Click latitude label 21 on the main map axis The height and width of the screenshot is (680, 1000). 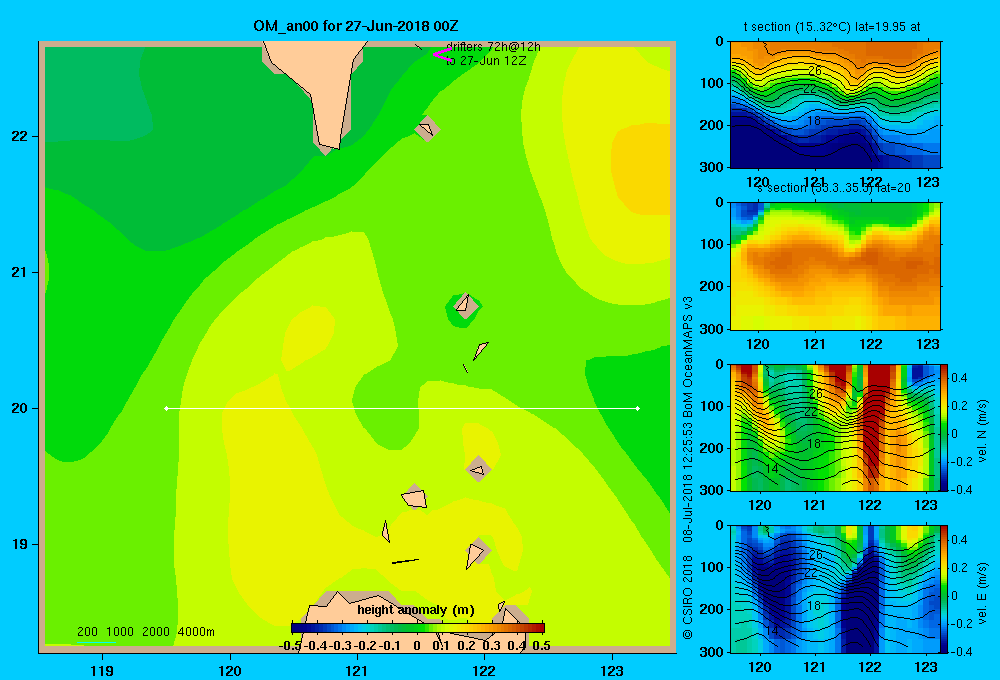[20, 272]
